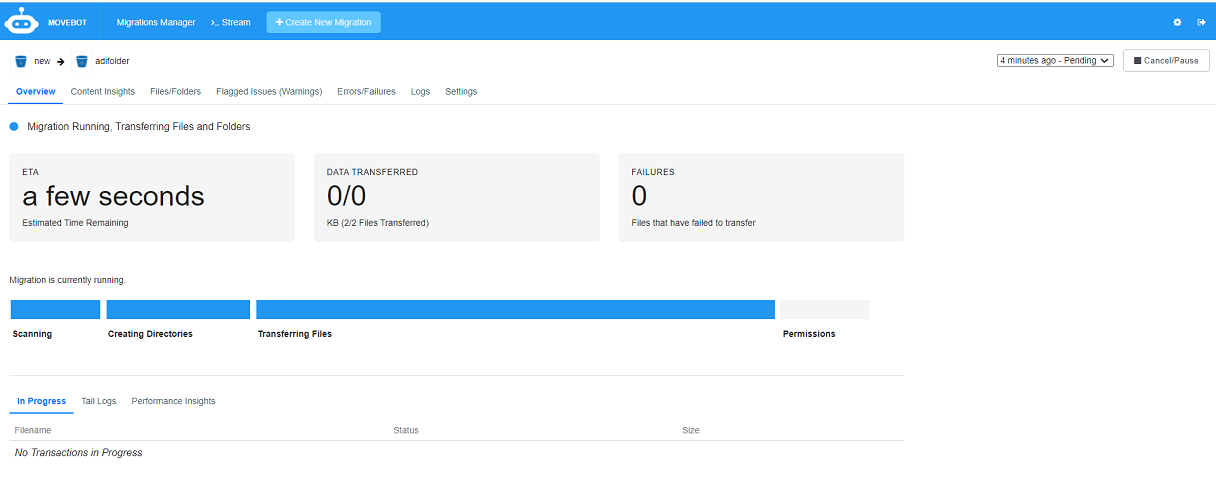This screenshot has width=1216, height=503.
Task: Select the Logs tab
Action: 420,91
